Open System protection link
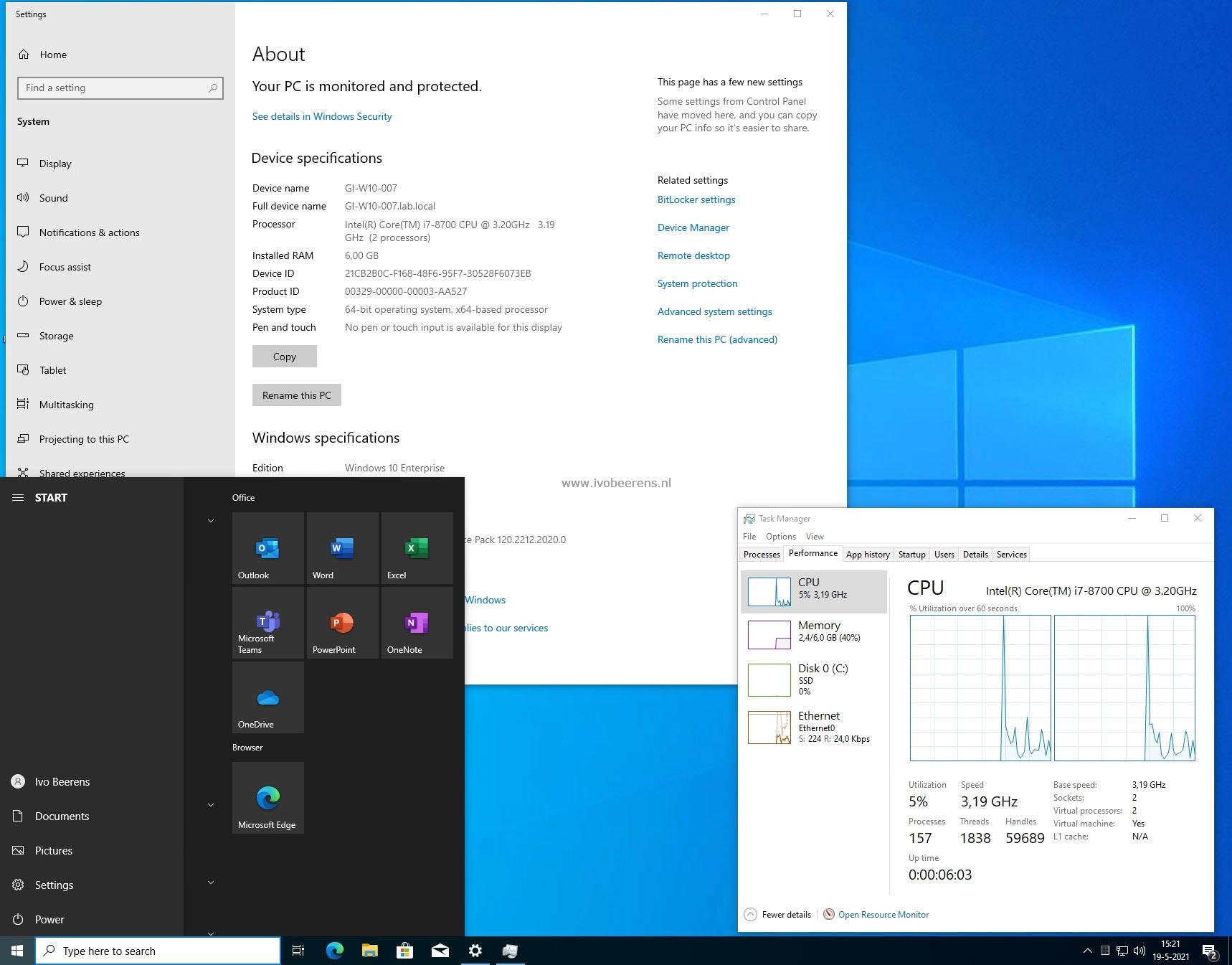 697,283
